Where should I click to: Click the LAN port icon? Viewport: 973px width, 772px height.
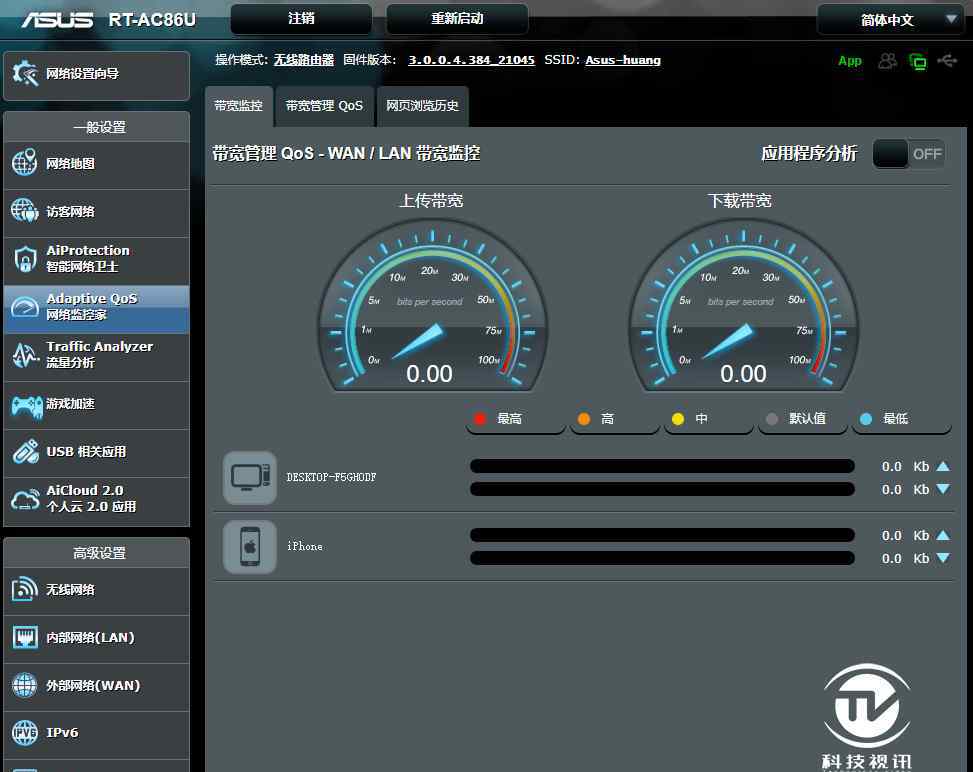(25, 637)
